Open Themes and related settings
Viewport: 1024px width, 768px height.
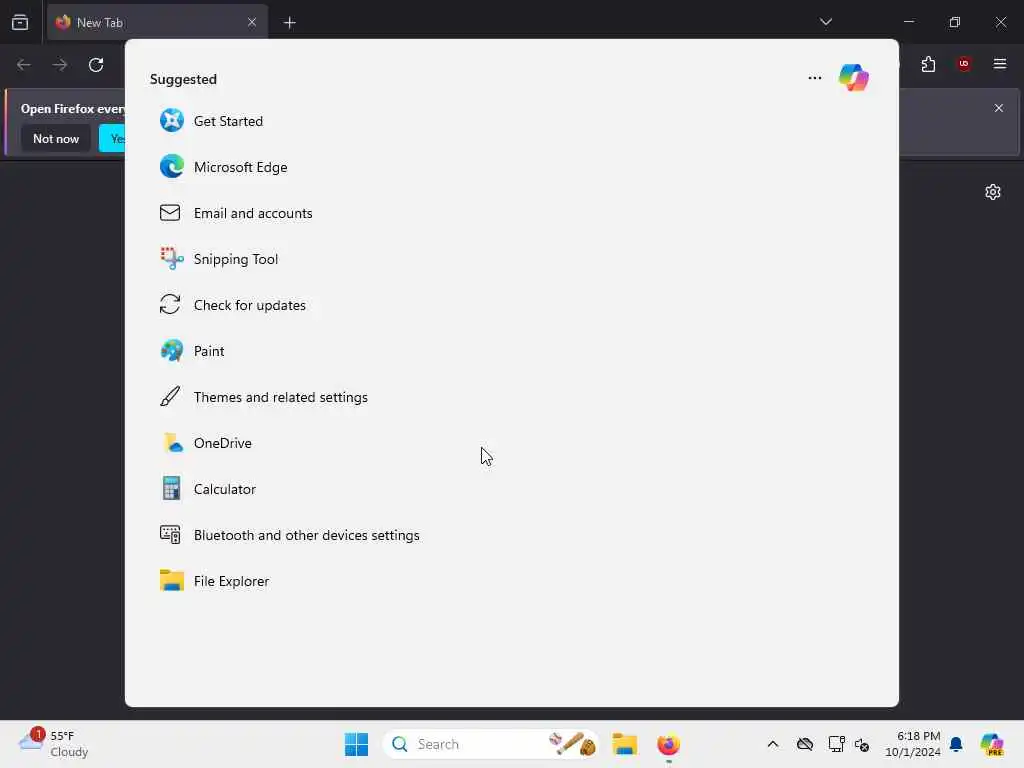click(x=264, y=397)
